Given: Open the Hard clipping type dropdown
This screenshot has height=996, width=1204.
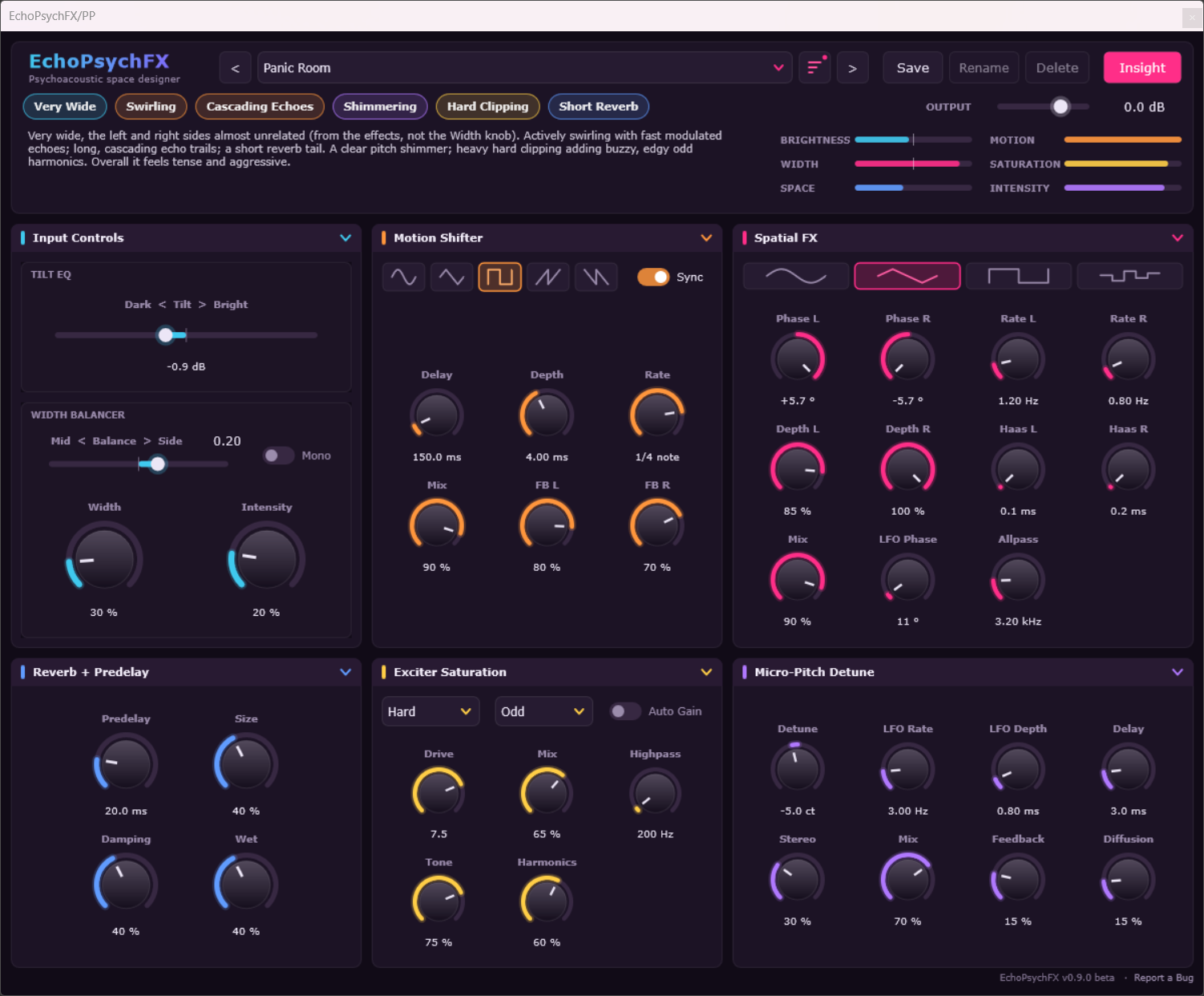Looking at the screenshot, I should pyautogui.click(x=430, y=711).
